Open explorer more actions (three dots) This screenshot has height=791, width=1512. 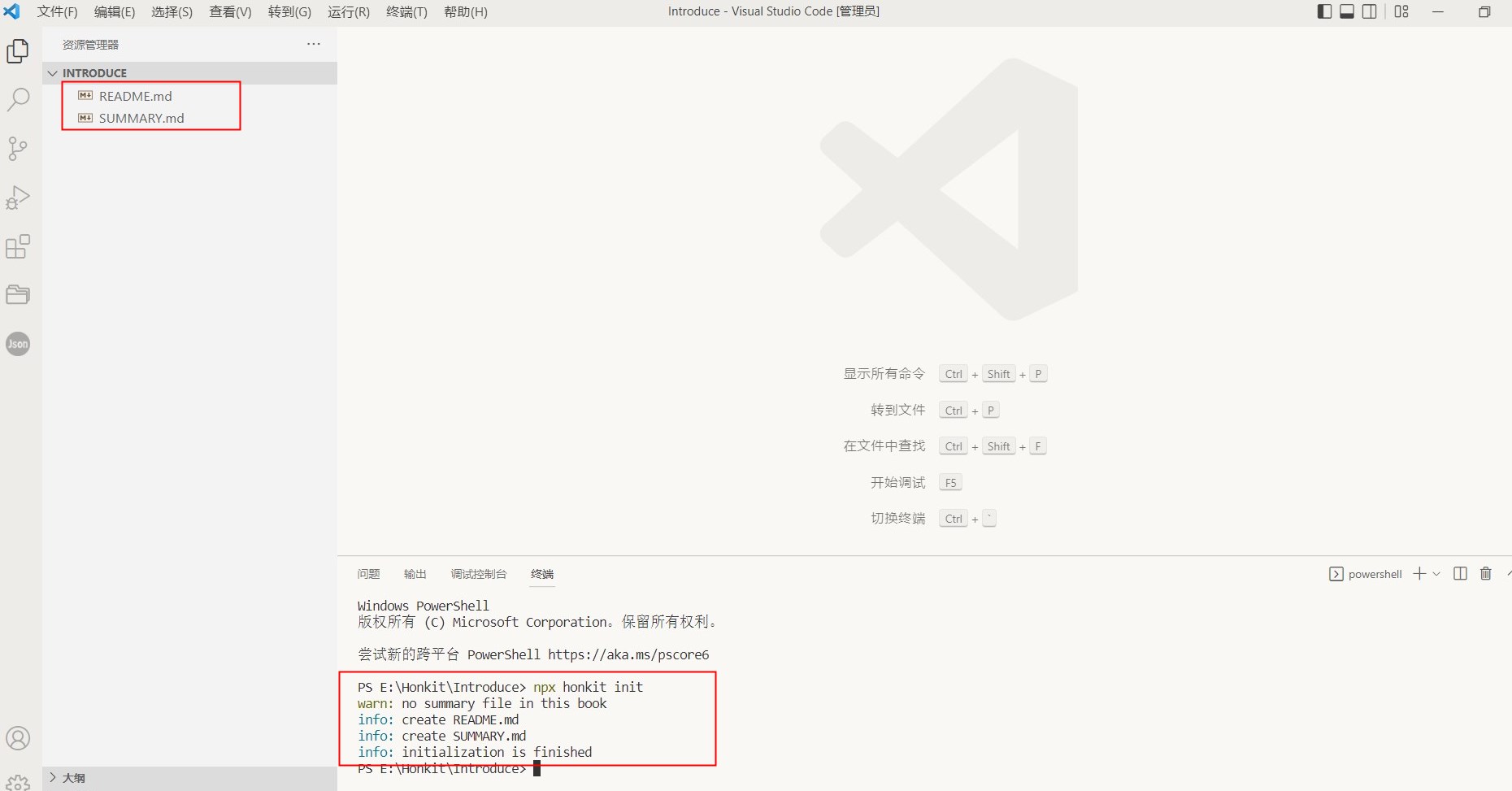[x=314, y=44]
